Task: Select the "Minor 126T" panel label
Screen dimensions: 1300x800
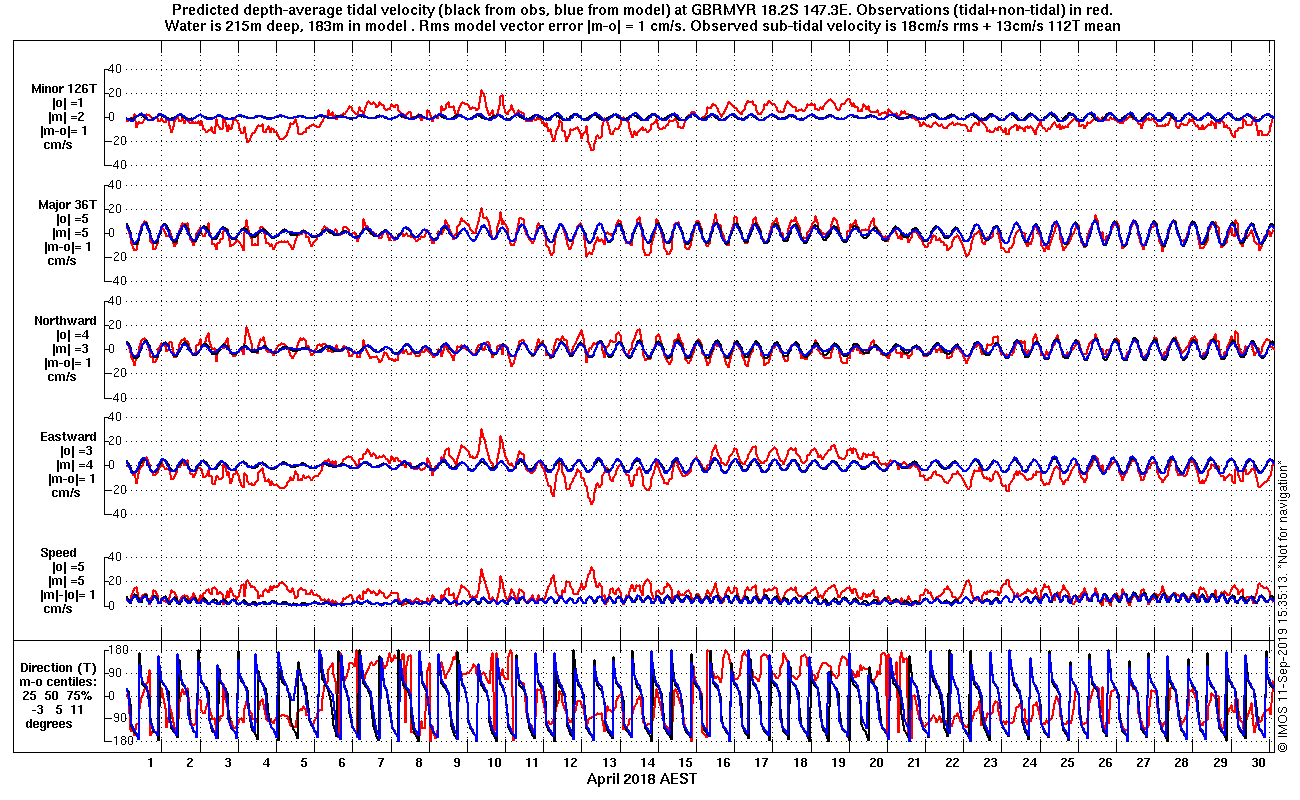Action: [x=64, y=88]
